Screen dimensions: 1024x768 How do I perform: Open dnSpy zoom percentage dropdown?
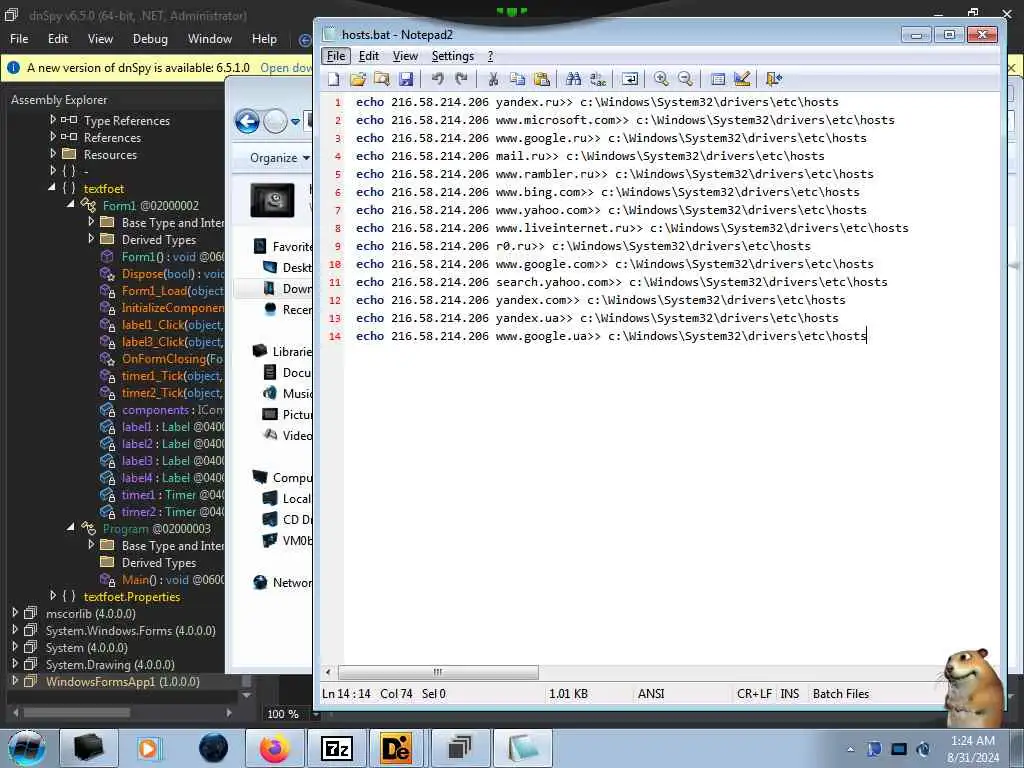(315, 714)
